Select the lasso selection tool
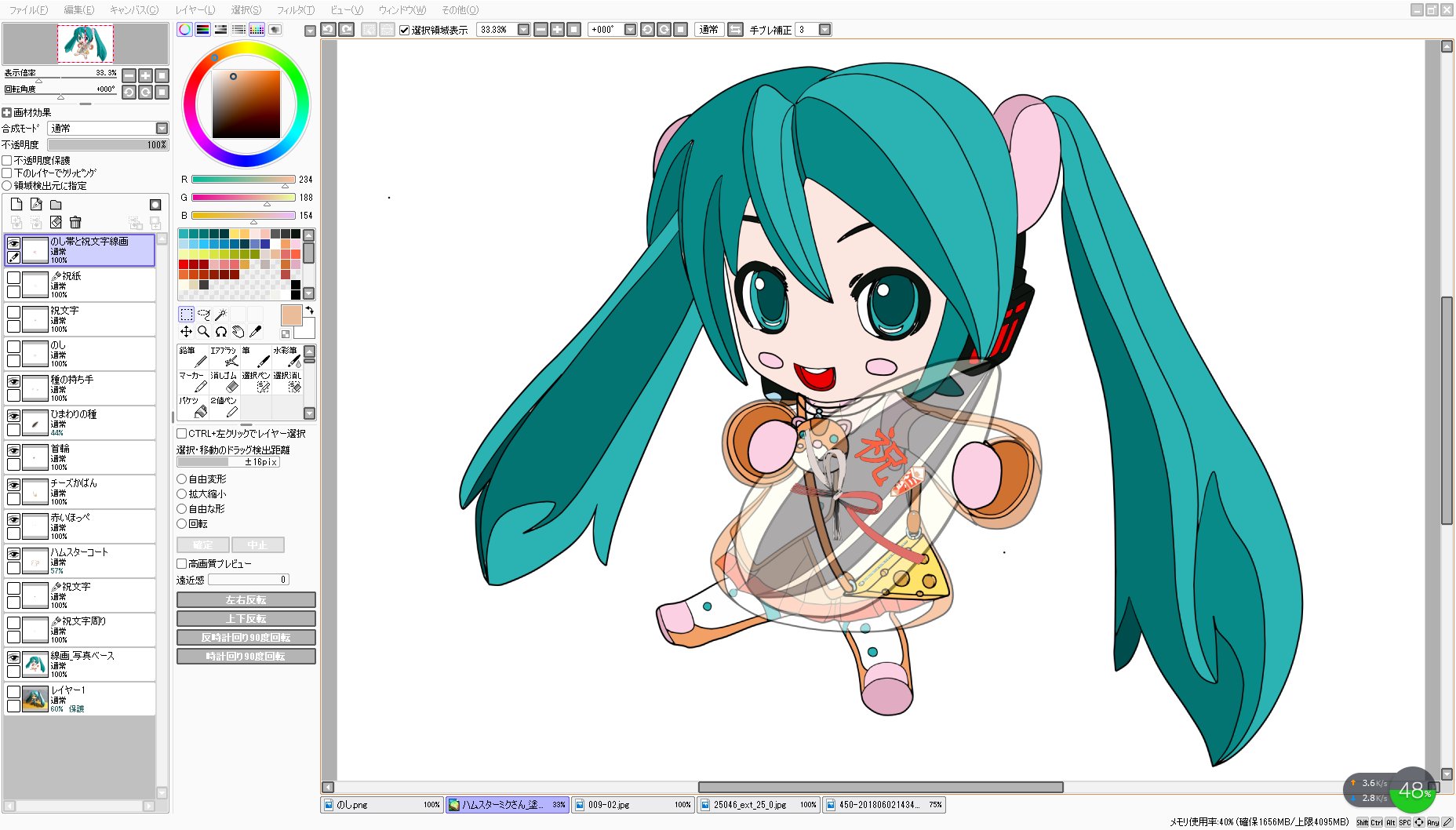Viewport: 1456px width, 830px height. (204, 315)
